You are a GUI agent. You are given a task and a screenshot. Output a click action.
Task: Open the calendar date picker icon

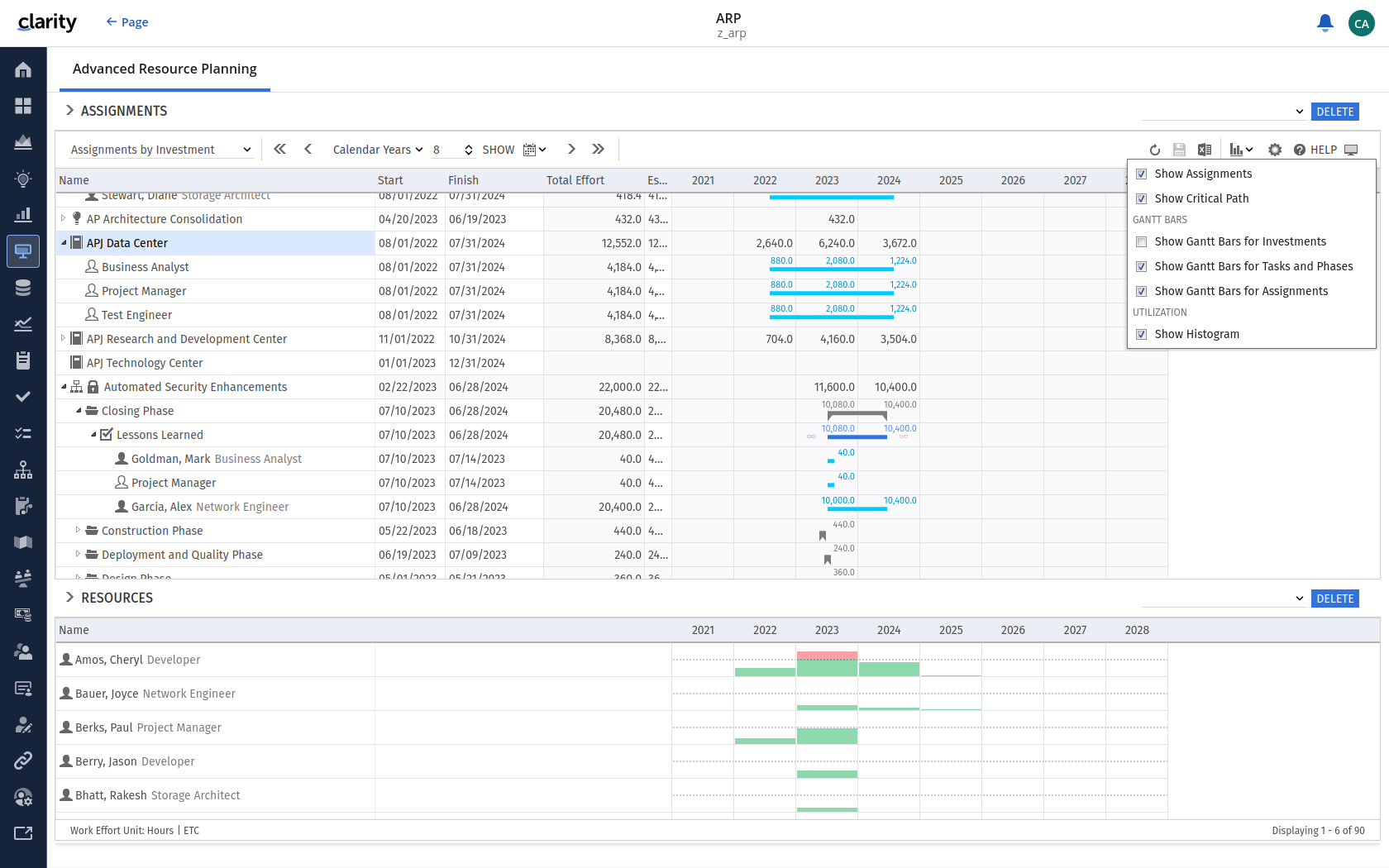[x=534, y=150]
